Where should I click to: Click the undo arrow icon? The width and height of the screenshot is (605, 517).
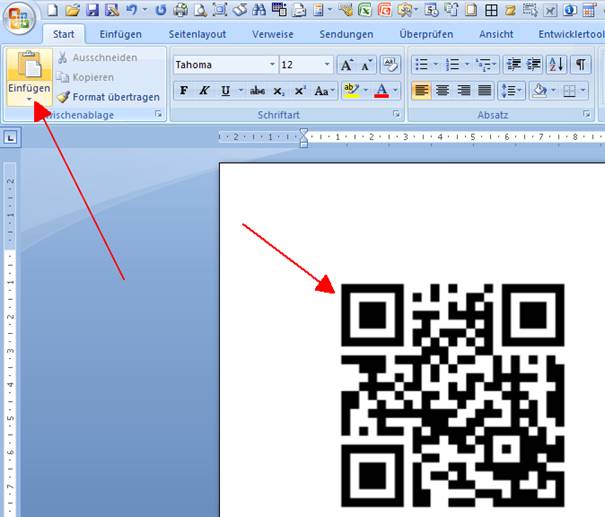click(x=131, y=10)
